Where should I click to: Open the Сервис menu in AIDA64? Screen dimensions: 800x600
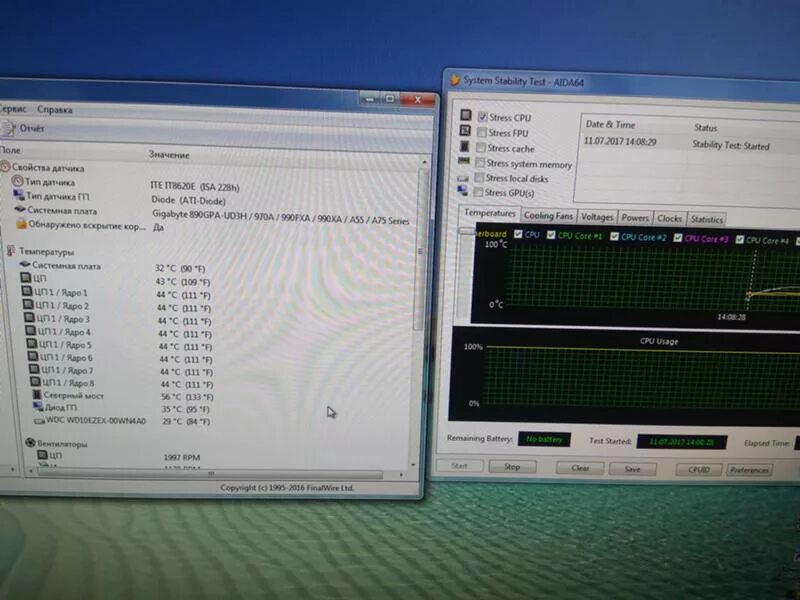click(x=12, y=109)
